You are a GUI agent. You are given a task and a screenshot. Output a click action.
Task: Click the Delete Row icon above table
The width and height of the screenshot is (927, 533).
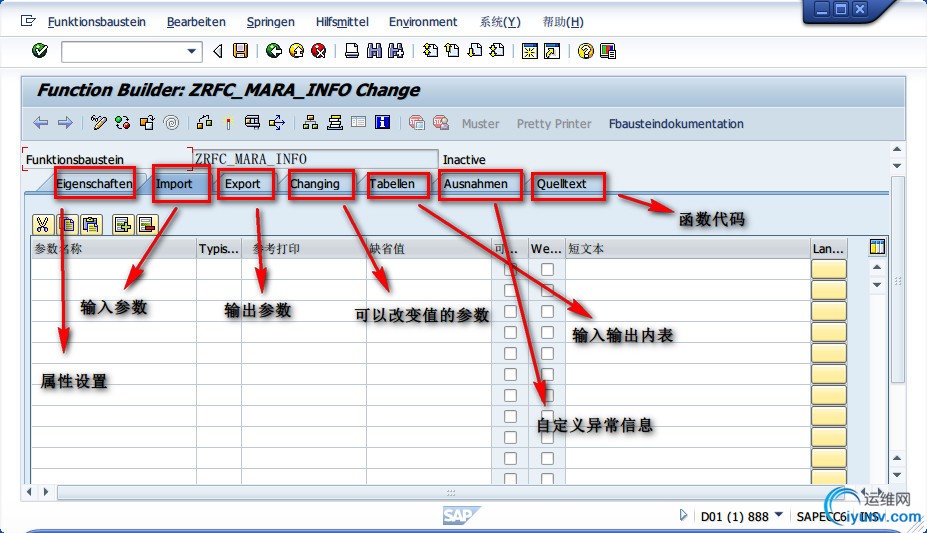(146, 225)
